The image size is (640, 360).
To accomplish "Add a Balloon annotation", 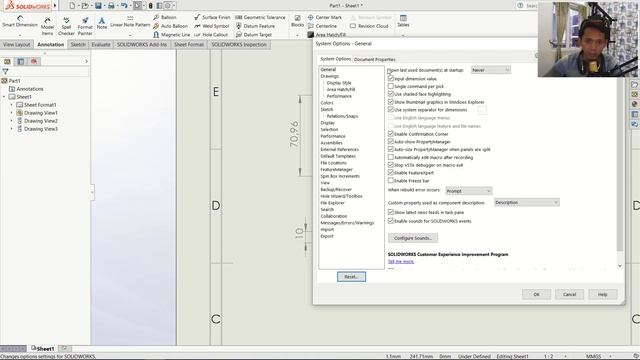I will [164, 17].
